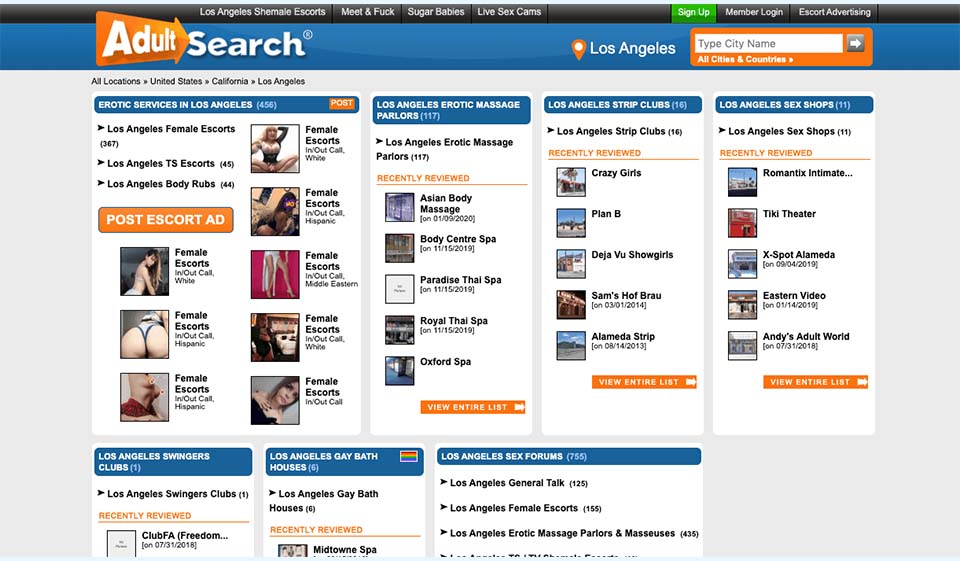Open All Cities & Countries link
The width and height of the screenshot is (960, 561).
[745, 59]
